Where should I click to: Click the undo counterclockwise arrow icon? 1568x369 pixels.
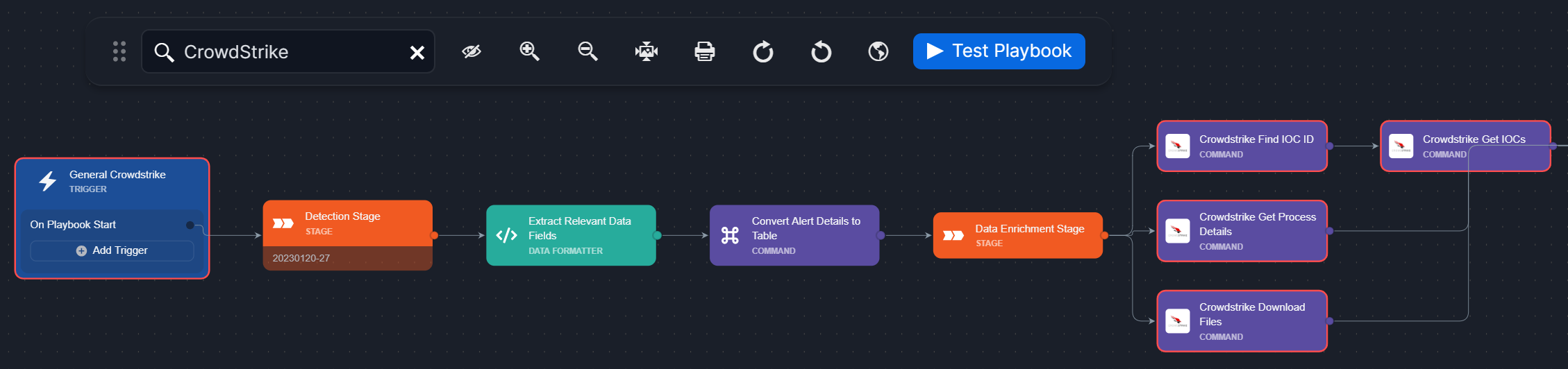(x=821, y=51)
